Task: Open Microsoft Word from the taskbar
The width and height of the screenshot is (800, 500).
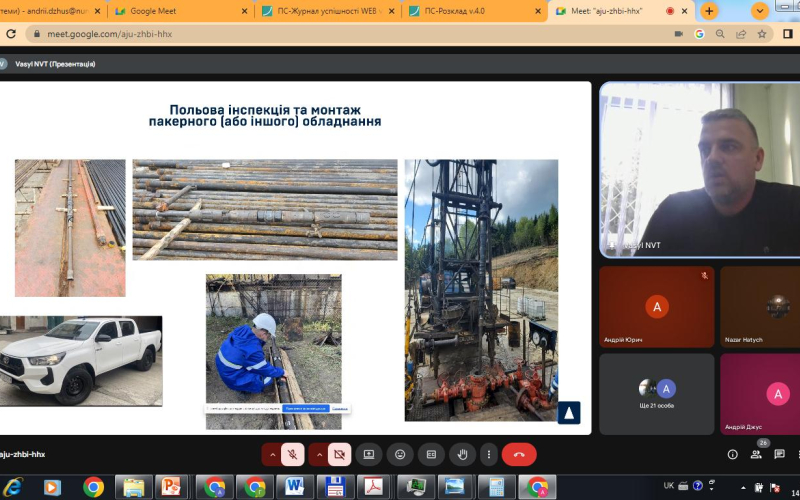Action: tap(295, 487)
